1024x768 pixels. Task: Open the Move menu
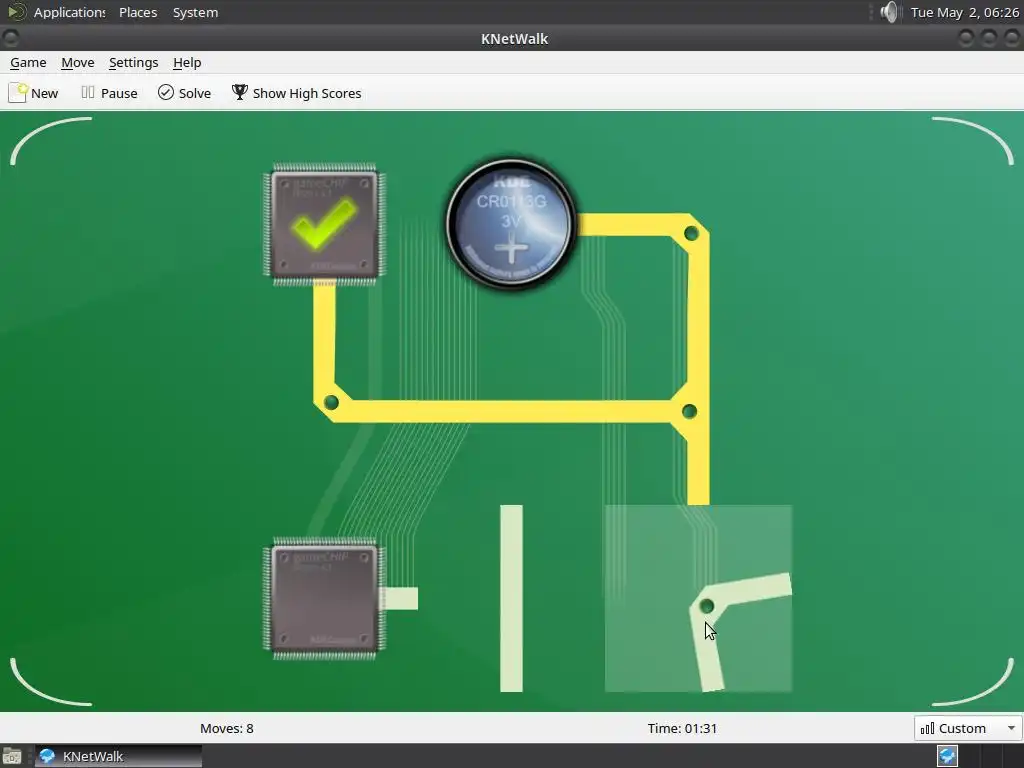pyautogui.click(x=78, y=63)
